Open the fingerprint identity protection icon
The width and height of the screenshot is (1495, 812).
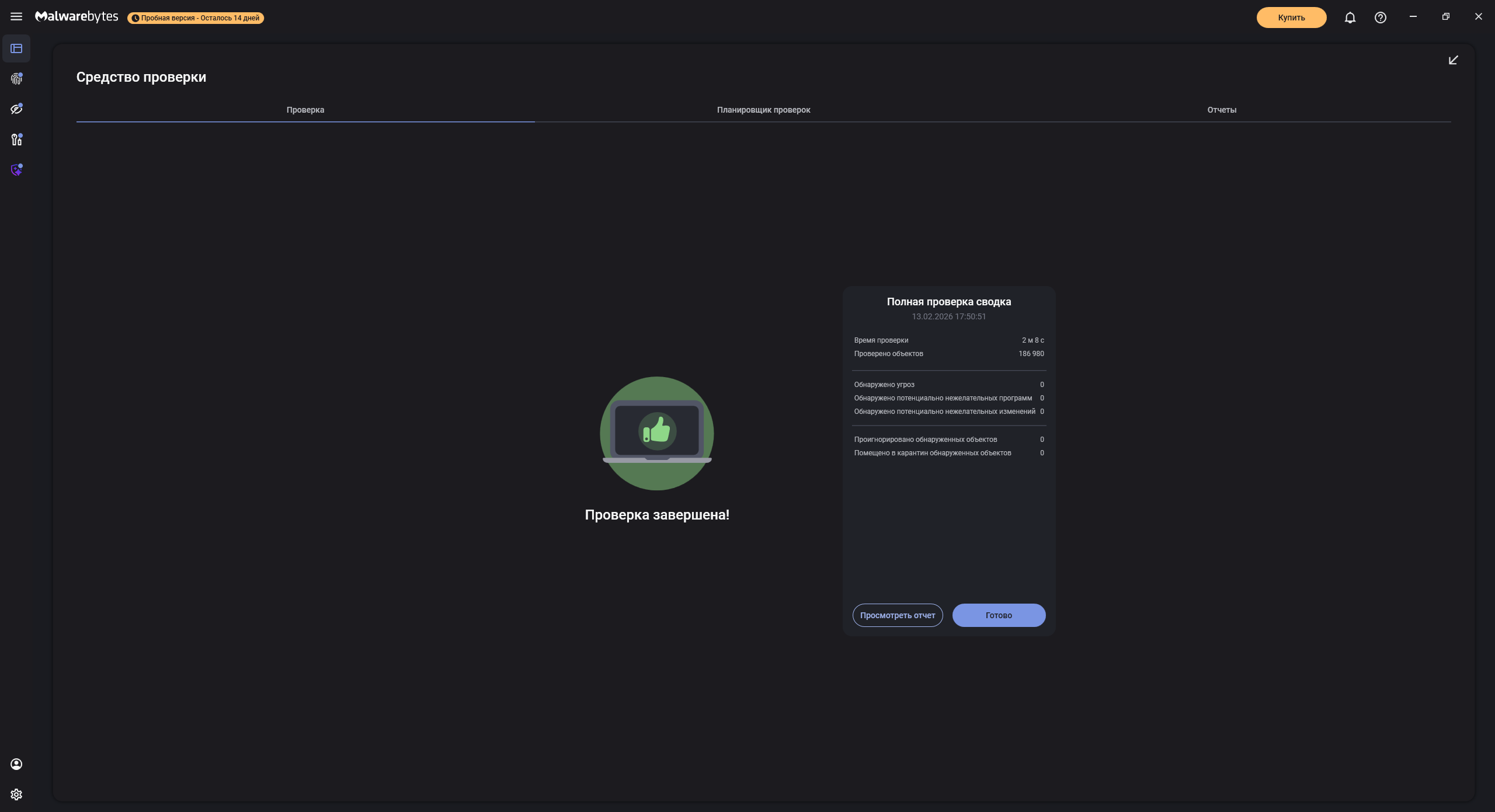[x=16, y=79]
